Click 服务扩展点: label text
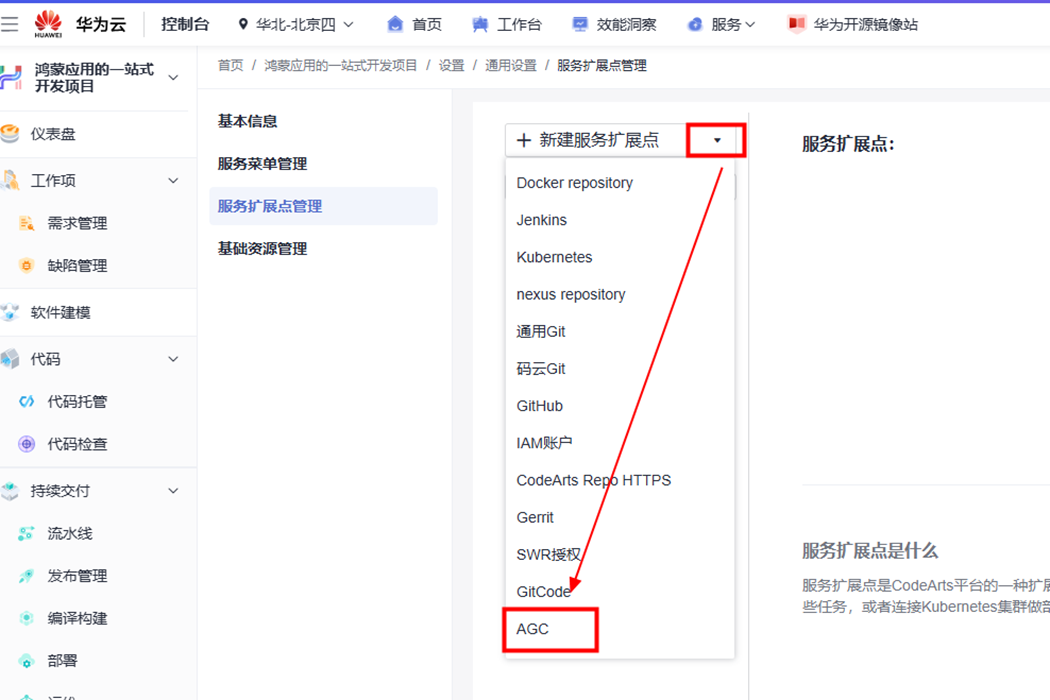 848,144
